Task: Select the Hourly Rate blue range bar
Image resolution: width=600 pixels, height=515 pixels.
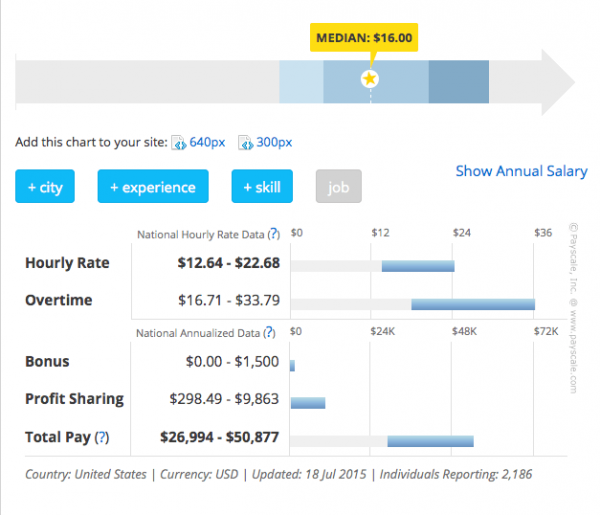Action: [418, 266]
